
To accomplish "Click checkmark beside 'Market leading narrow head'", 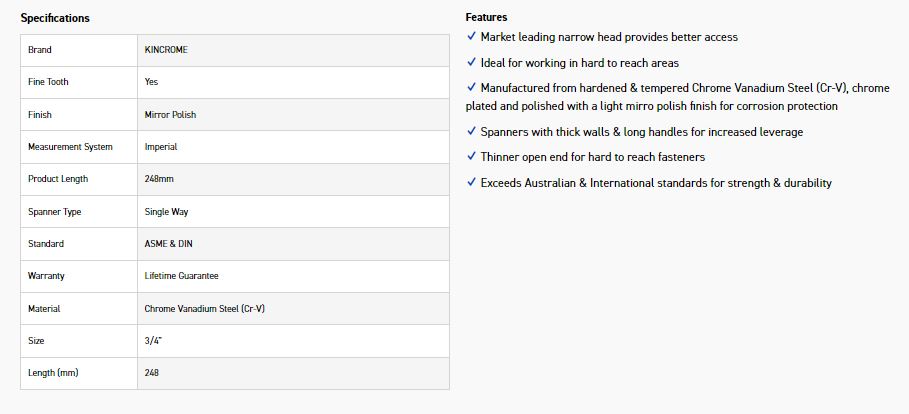I will pos(471,37).
